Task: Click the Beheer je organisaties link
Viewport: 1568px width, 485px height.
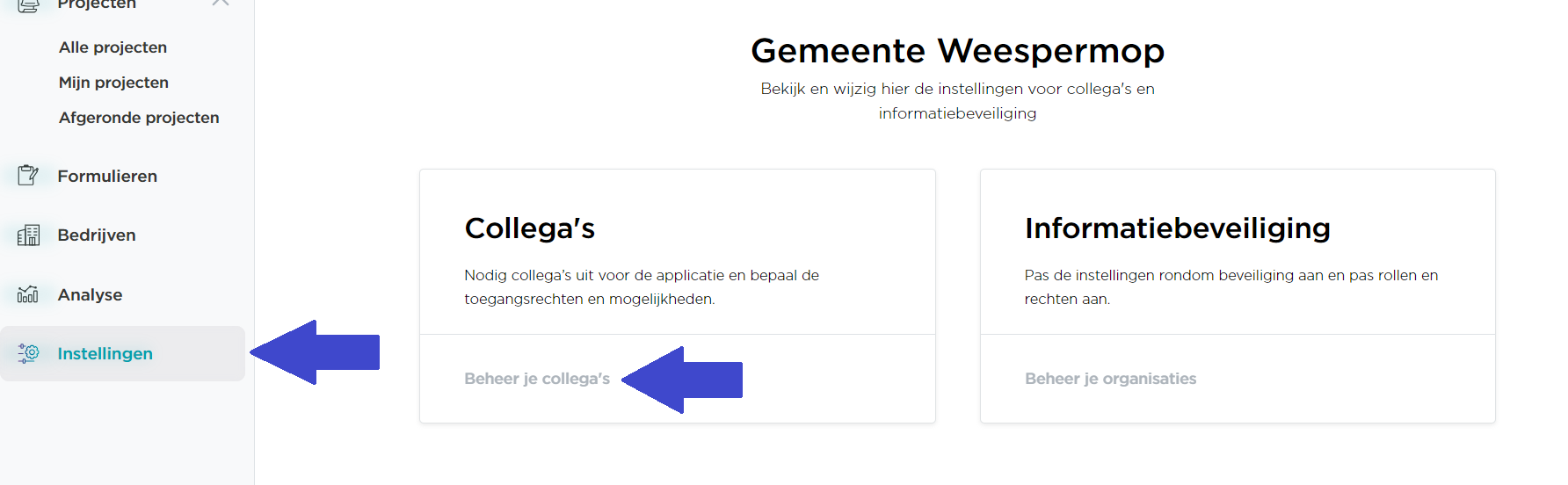Action: click(x=1110, y=379)
